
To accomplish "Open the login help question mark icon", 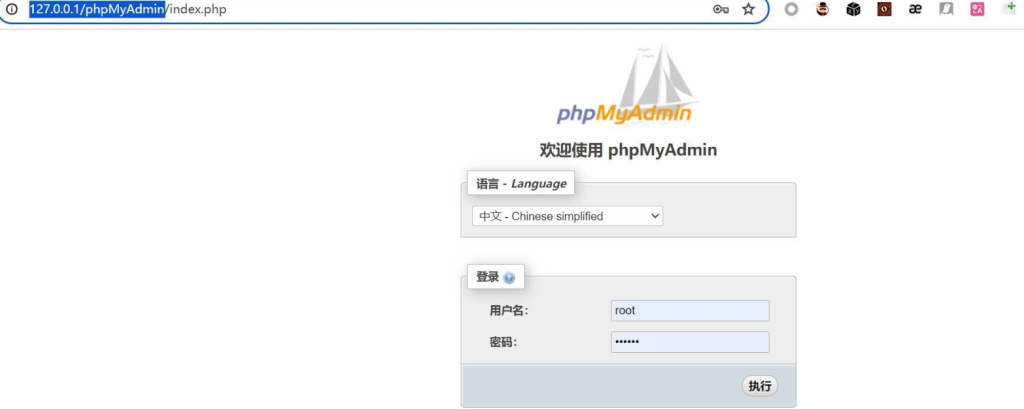I will [x=509, y=278].
